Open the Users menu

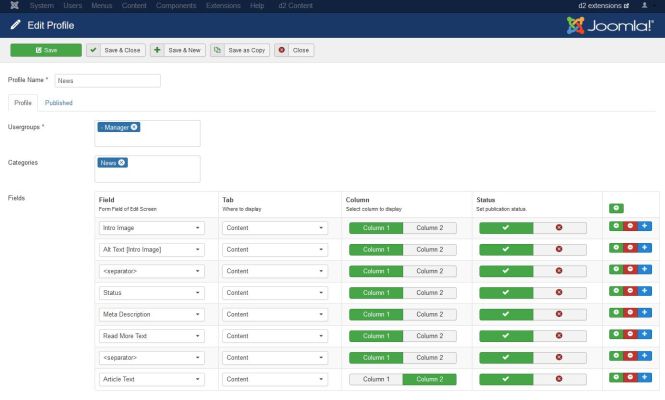pos(73,6)
